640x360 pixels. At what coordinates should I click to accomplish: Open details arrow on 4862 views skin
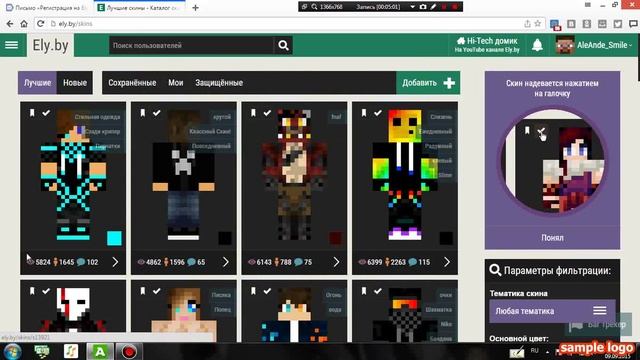226,262
